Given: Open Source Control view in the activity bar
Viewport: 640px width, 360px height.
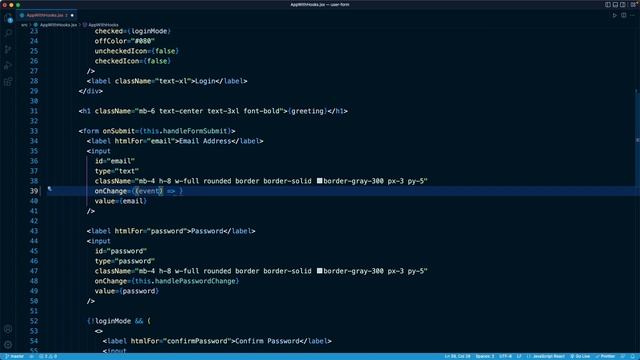Looking at the screenshot, I should tap(8, 49).
